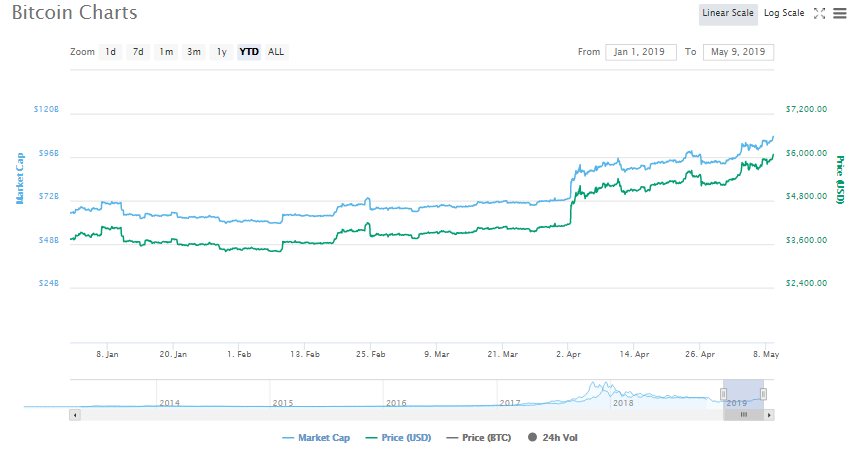
Task: Choose the 3m zoom option
Action: [194, 52]
